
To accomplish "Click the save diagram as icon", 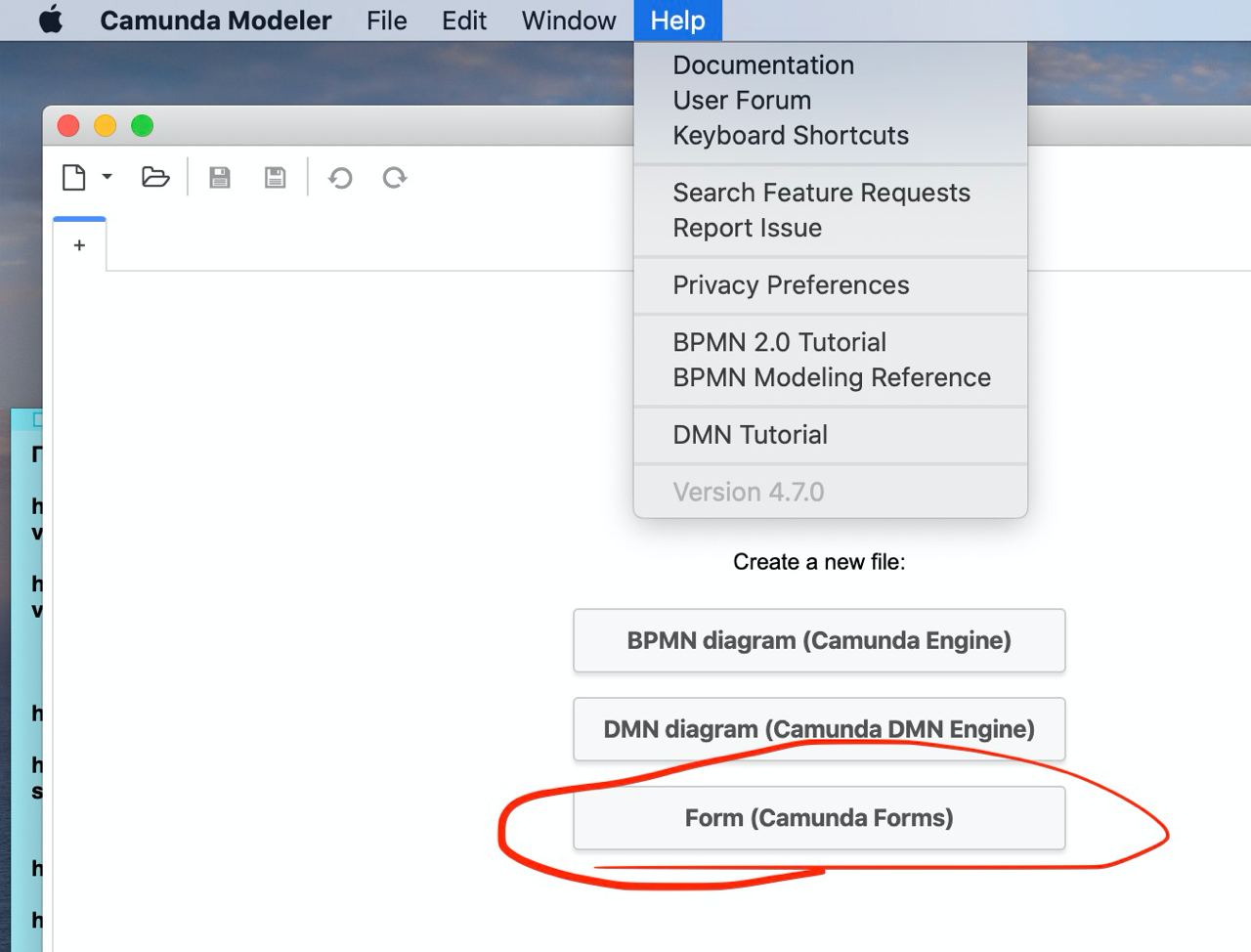I will click(276, 177).
